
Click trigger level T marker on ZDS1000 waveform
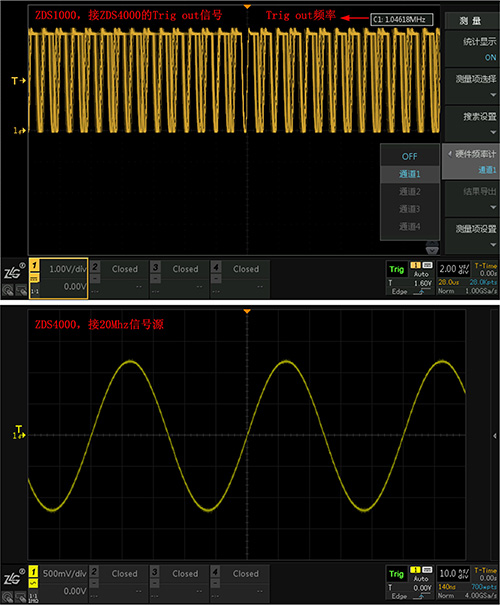[x=18, y=81]
